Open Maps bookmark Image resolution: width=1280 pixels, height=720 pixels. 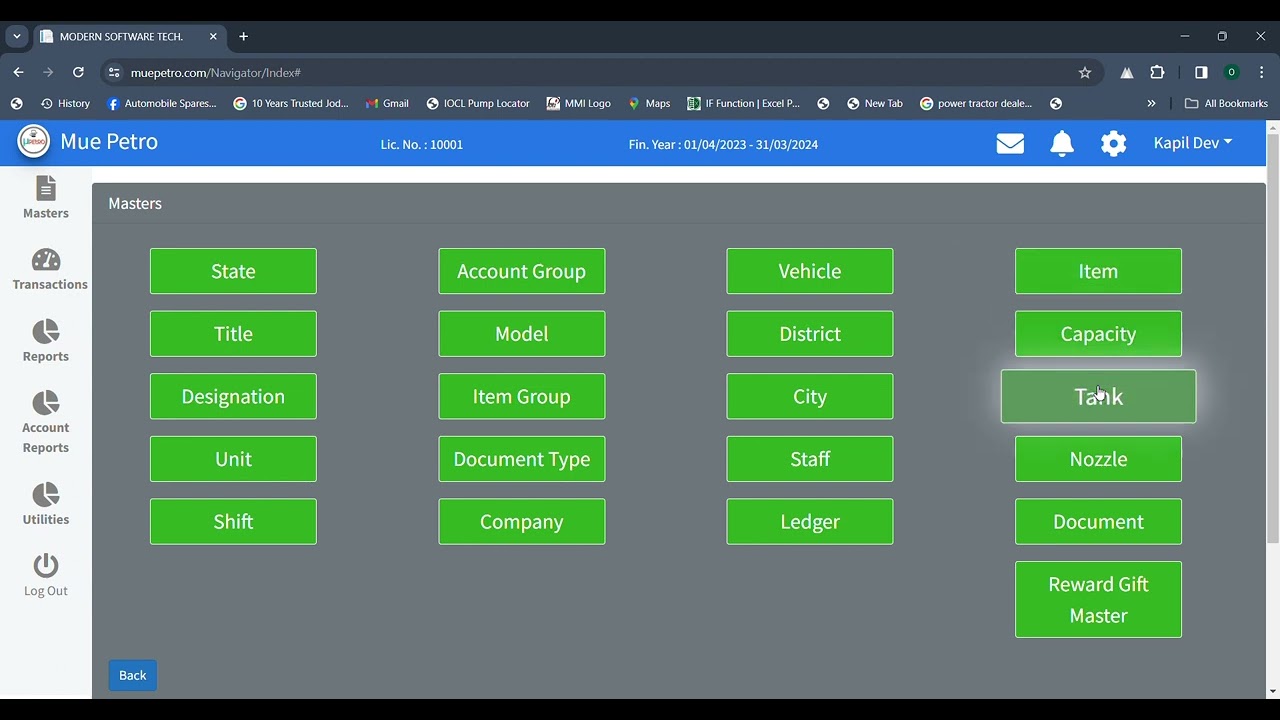pos(649,104)
